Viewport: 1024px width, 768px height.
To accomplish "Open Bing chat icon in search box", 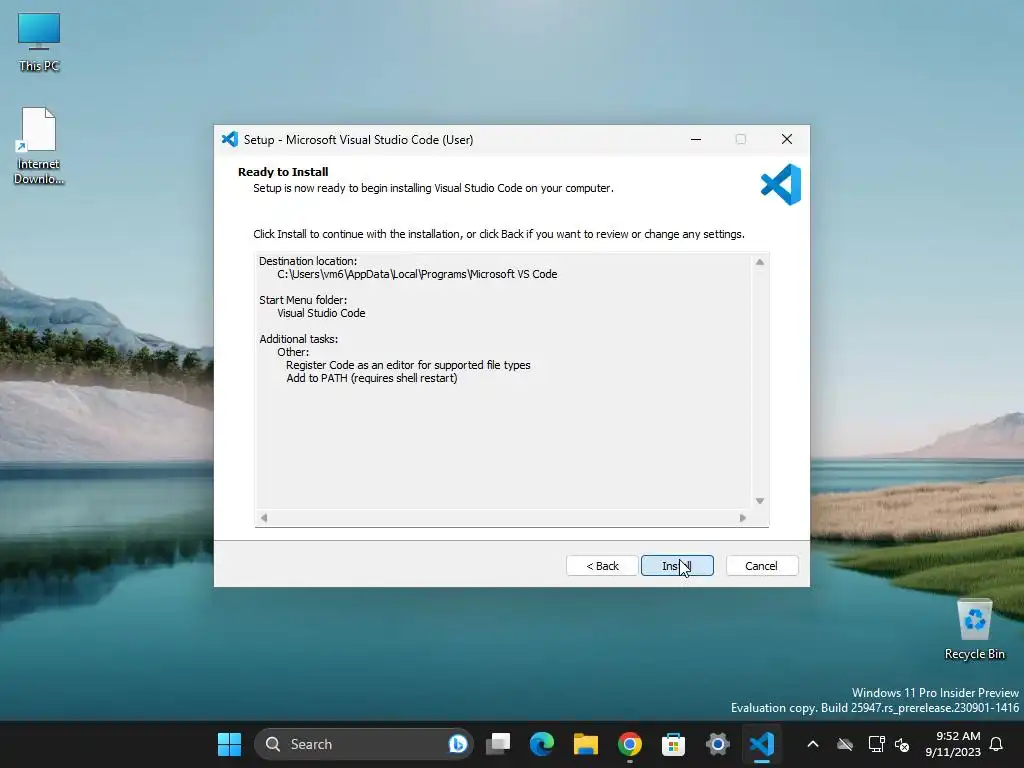I will point(458,744).
